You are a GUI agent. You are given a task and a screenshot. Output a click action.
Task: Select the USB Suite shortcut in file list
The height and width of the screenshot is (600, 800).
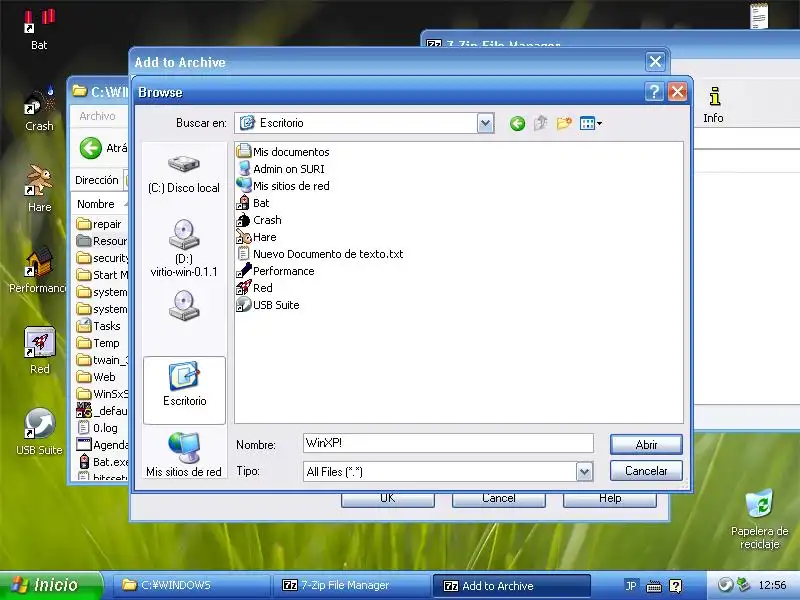(268, 305)
